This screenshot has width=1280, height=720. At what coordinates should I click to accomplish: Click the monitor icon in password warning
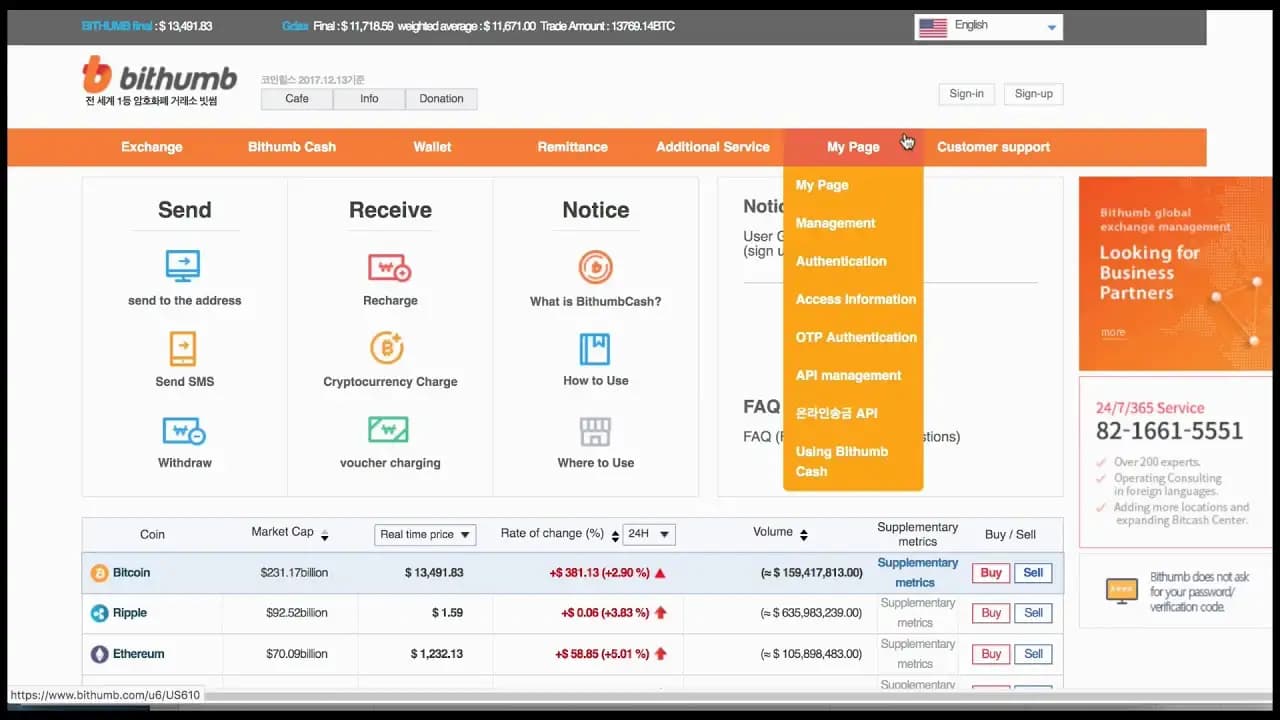pos(1121,591)
